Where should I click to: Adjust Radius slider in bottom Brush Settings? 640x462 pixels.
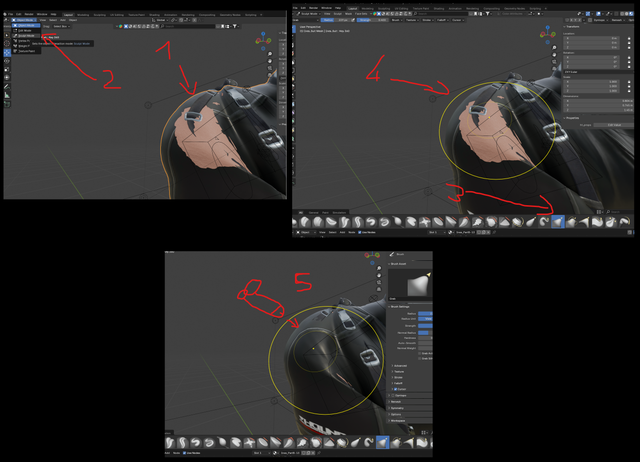425,313
